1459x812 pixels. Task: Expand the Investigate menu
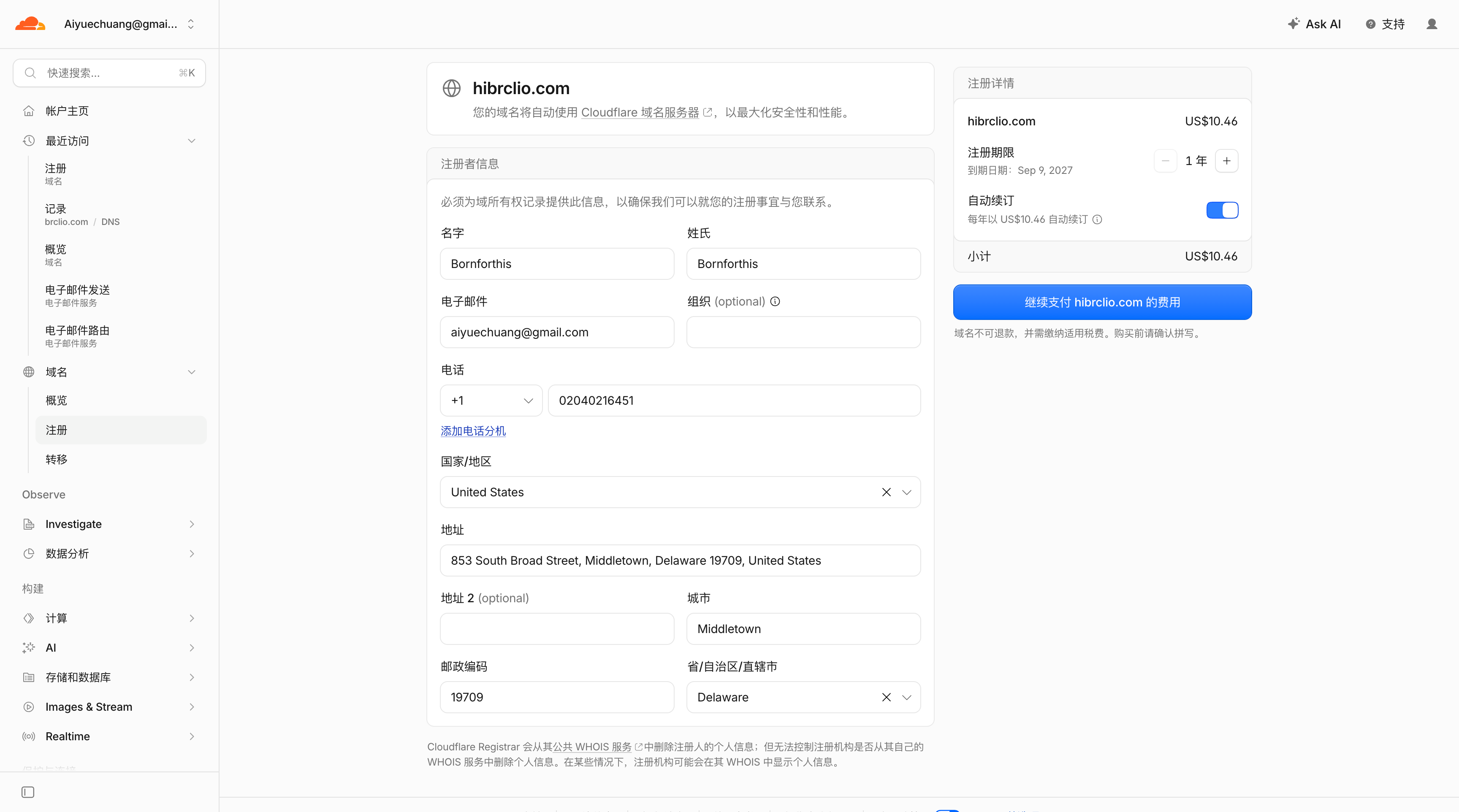coord(109,524)
